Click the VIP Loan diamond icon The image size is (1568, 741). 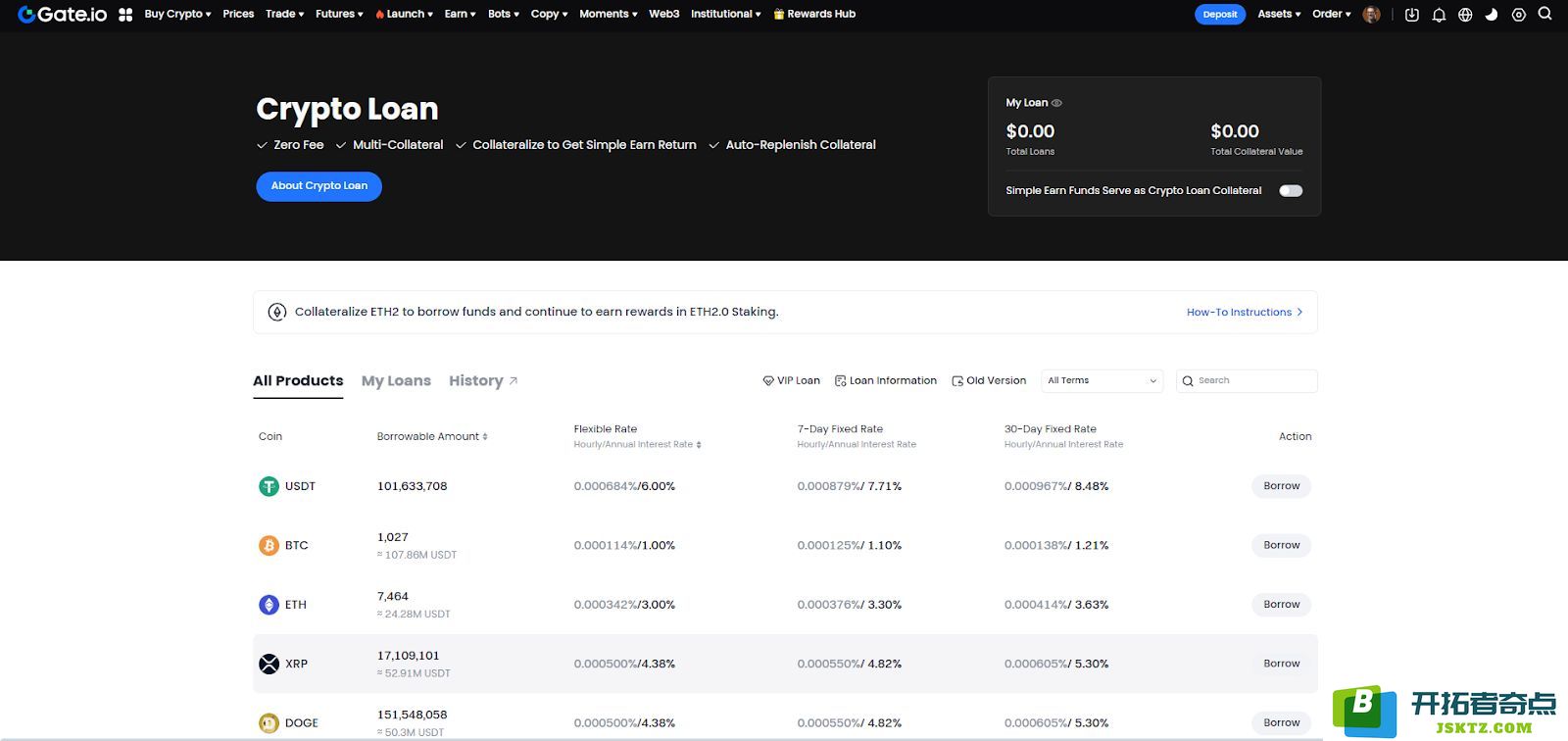768,380
